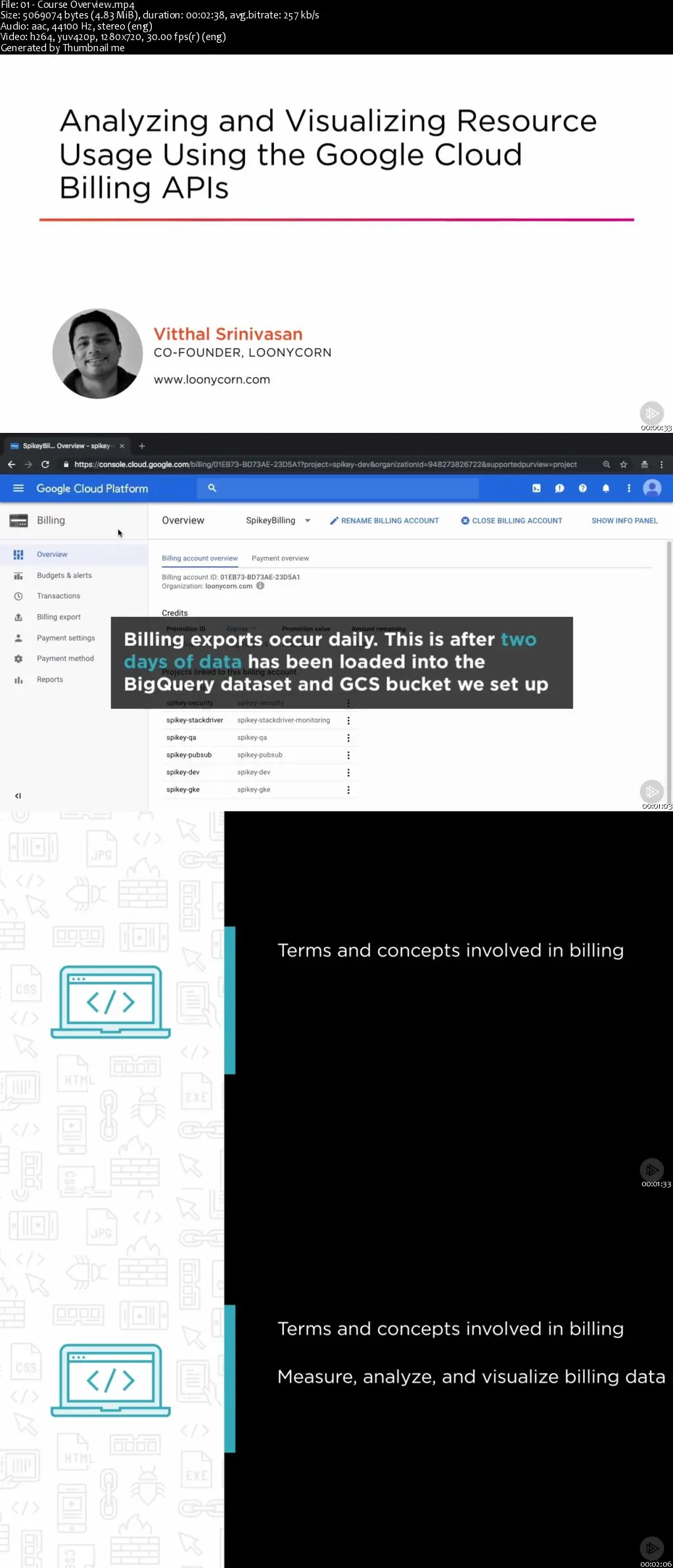The height and width of the screenshot is (1568, 673).
Task: Click inside the Cloud Platform search field
Action: click(338, 488)
